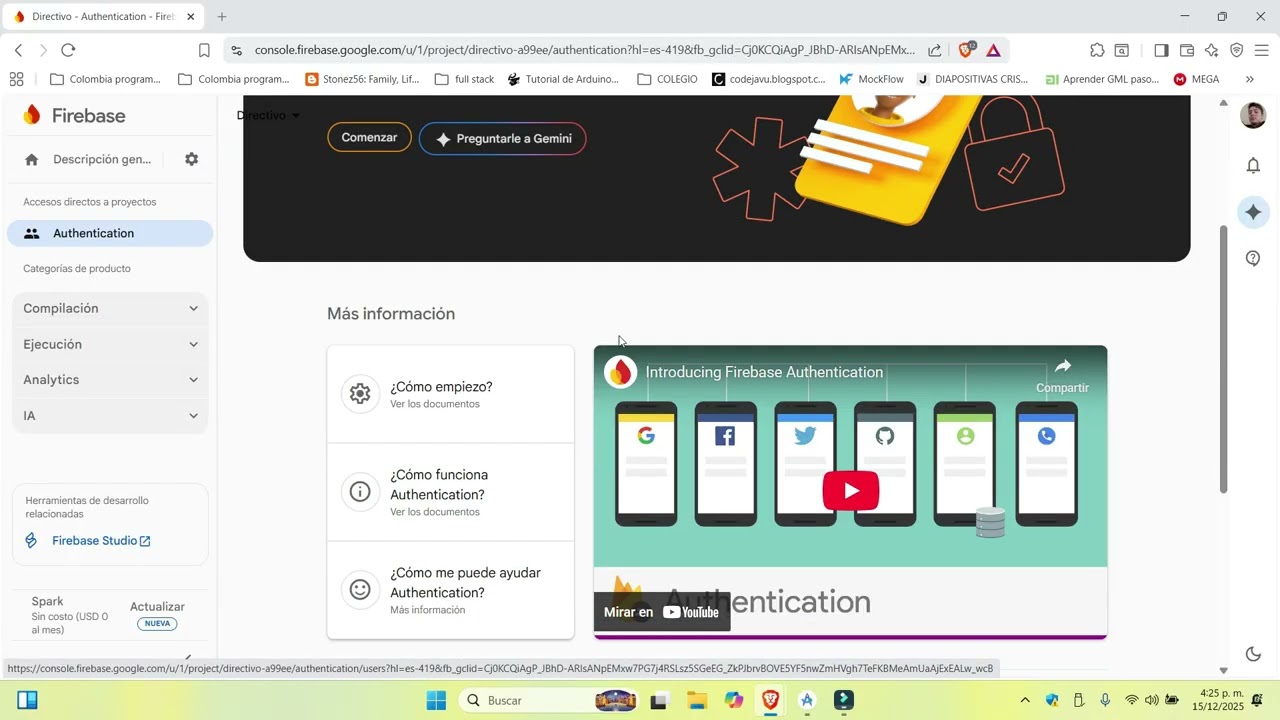Open Brave Shields icon in address bar
This screenshot has width=1280, height=720.
click(967, 50)
